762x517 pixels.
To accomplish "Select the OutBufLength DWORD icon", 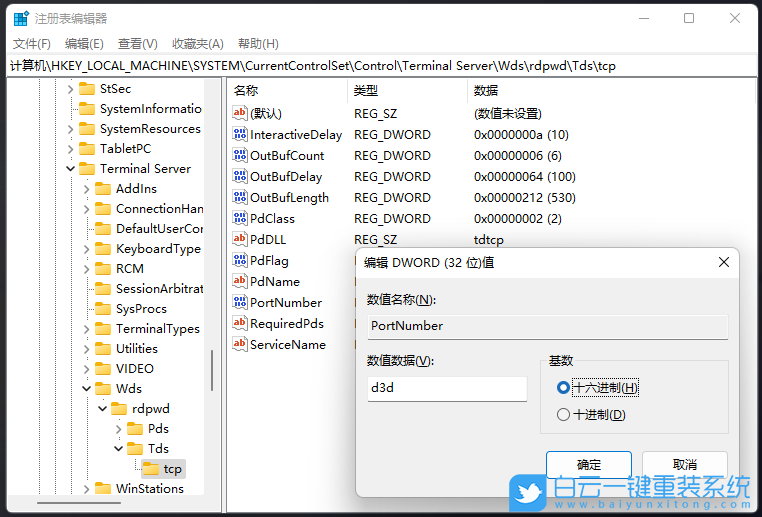I will [x=240, y=197].
